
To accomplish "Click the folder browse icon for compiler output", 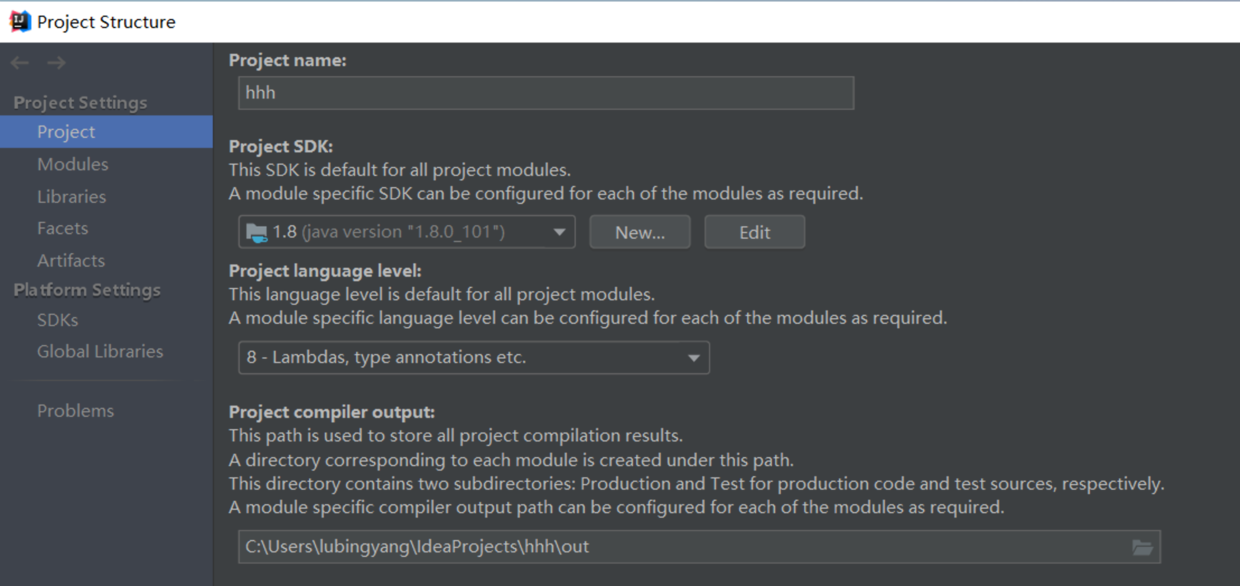I will pyautogui.click(x=1142, y=547).
